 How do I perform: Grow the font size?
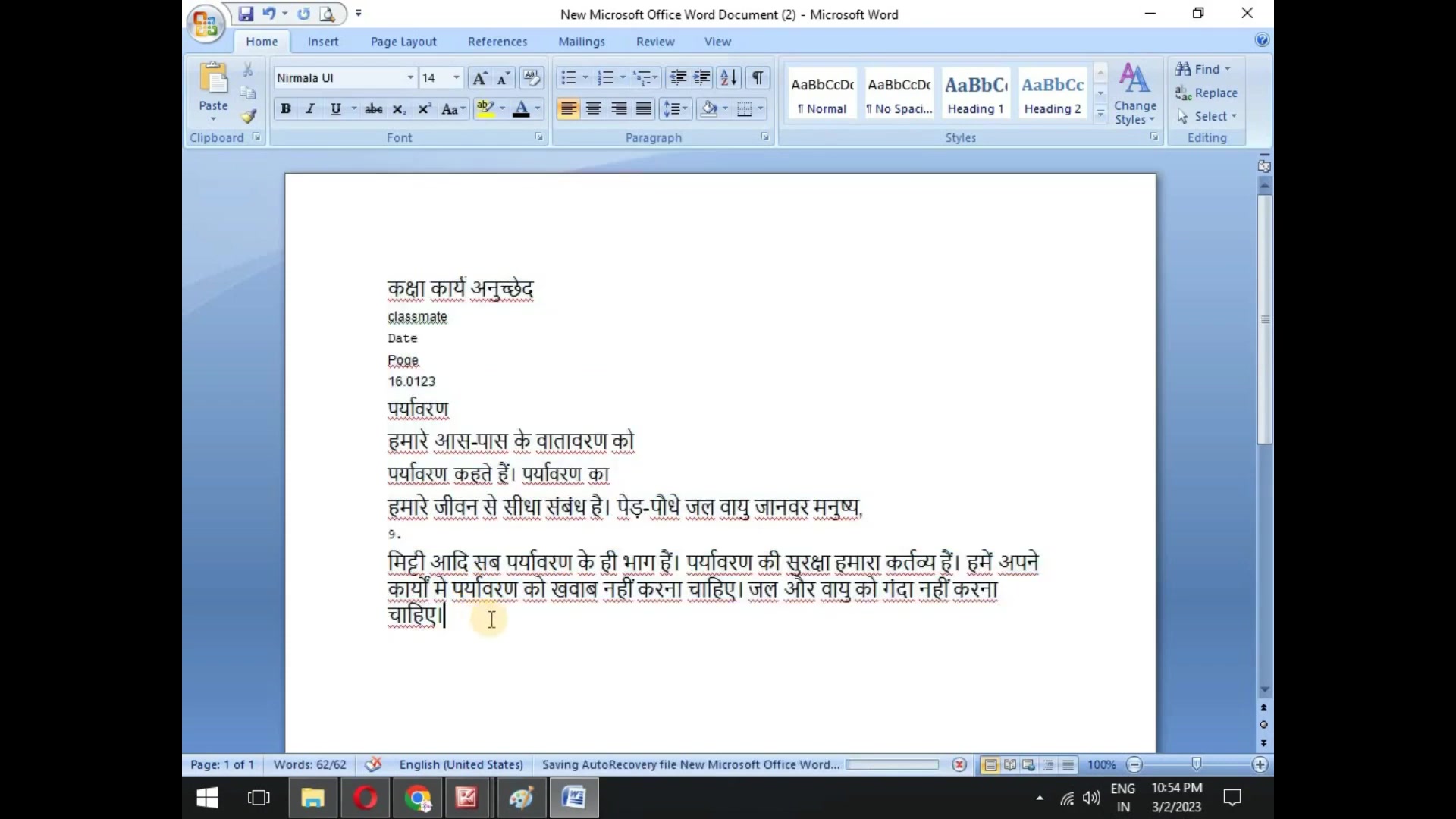tap(479, 77)
